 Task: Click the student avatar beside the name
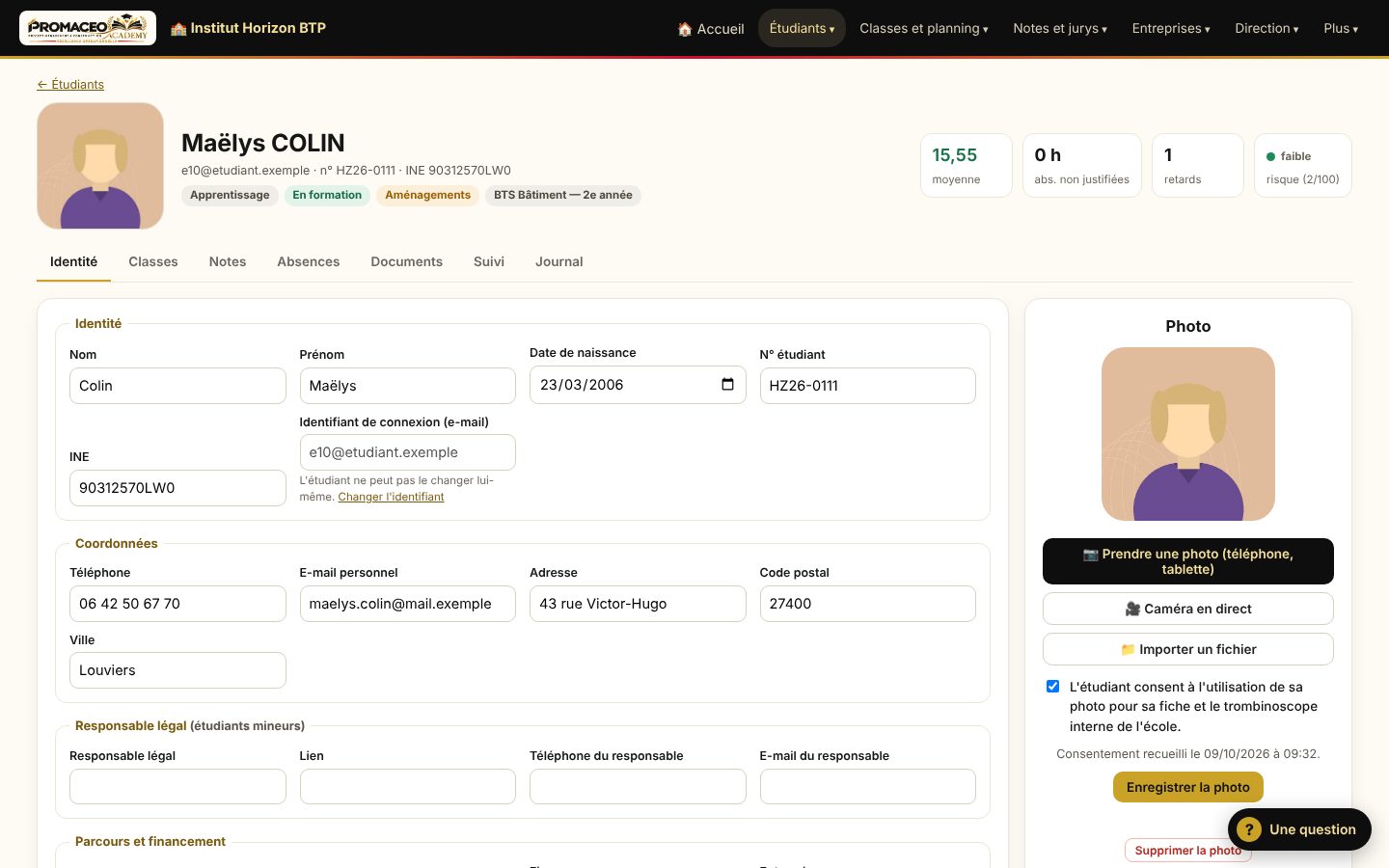click(x=100, y=166)
